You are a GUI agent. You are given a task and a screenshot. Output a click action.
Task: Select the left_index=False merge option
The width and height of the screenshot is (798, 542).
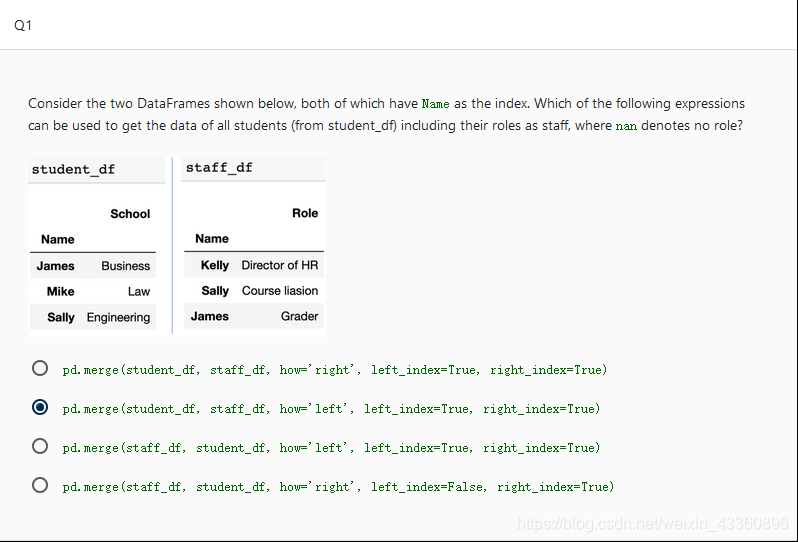point(40,485)
